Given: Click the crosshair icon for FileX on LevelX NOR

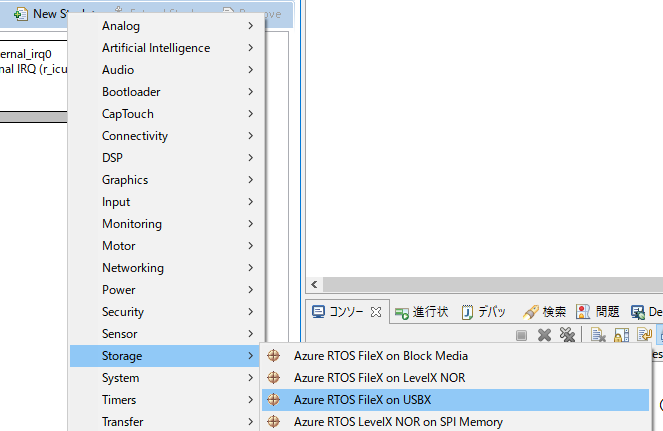Looking at the screenshot, I should click(274, 377).
